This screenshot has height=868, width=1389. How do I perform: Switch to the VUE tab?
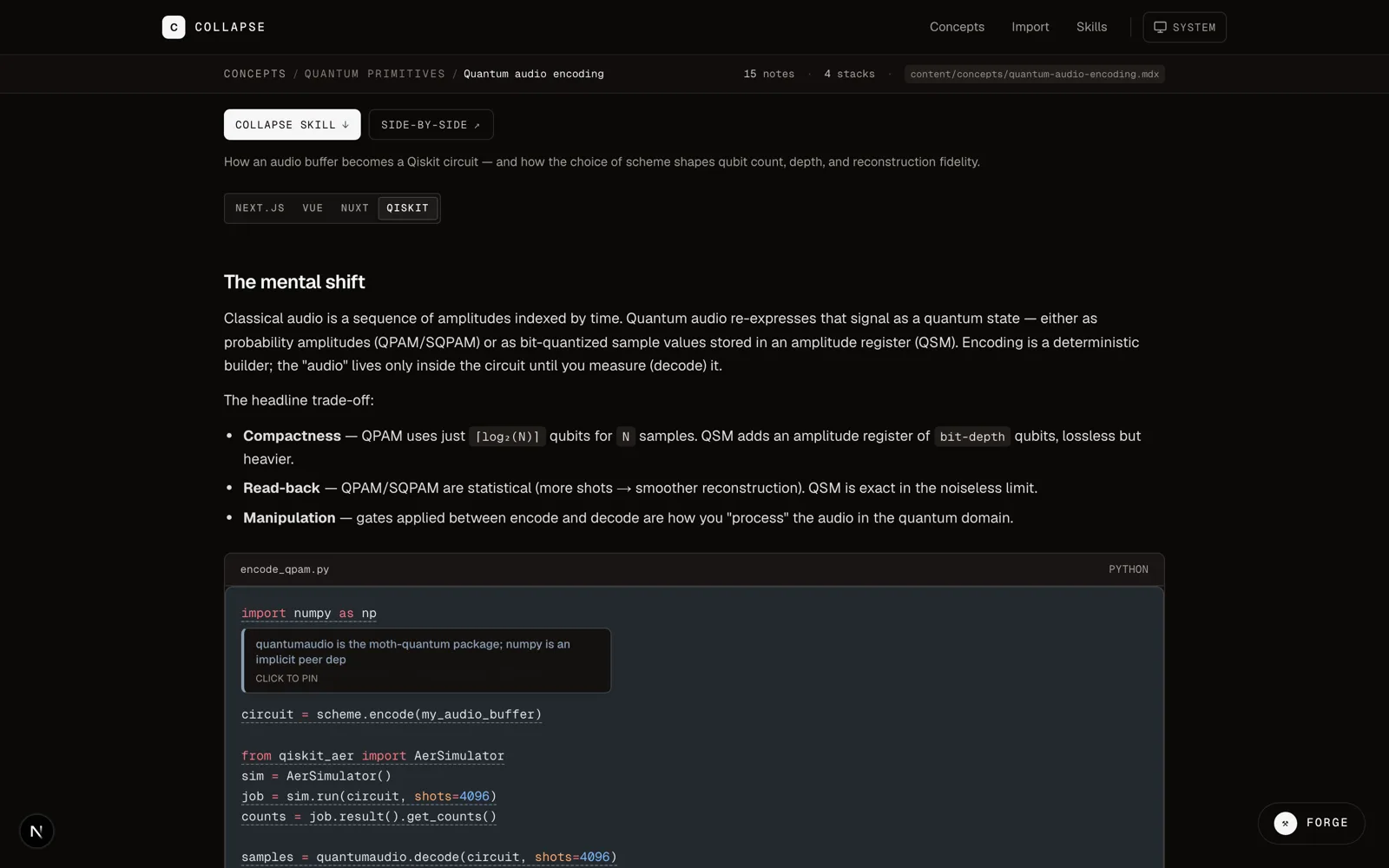[313, 208]
